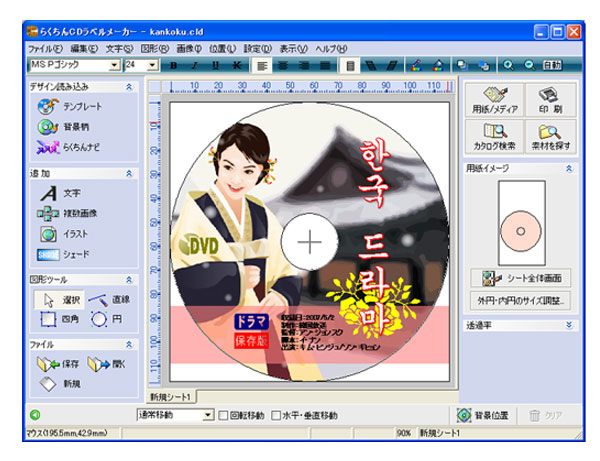Expand the 透過率 transparency panel
The height and width of the screenshot is (461, 600).
pos(569,326)
